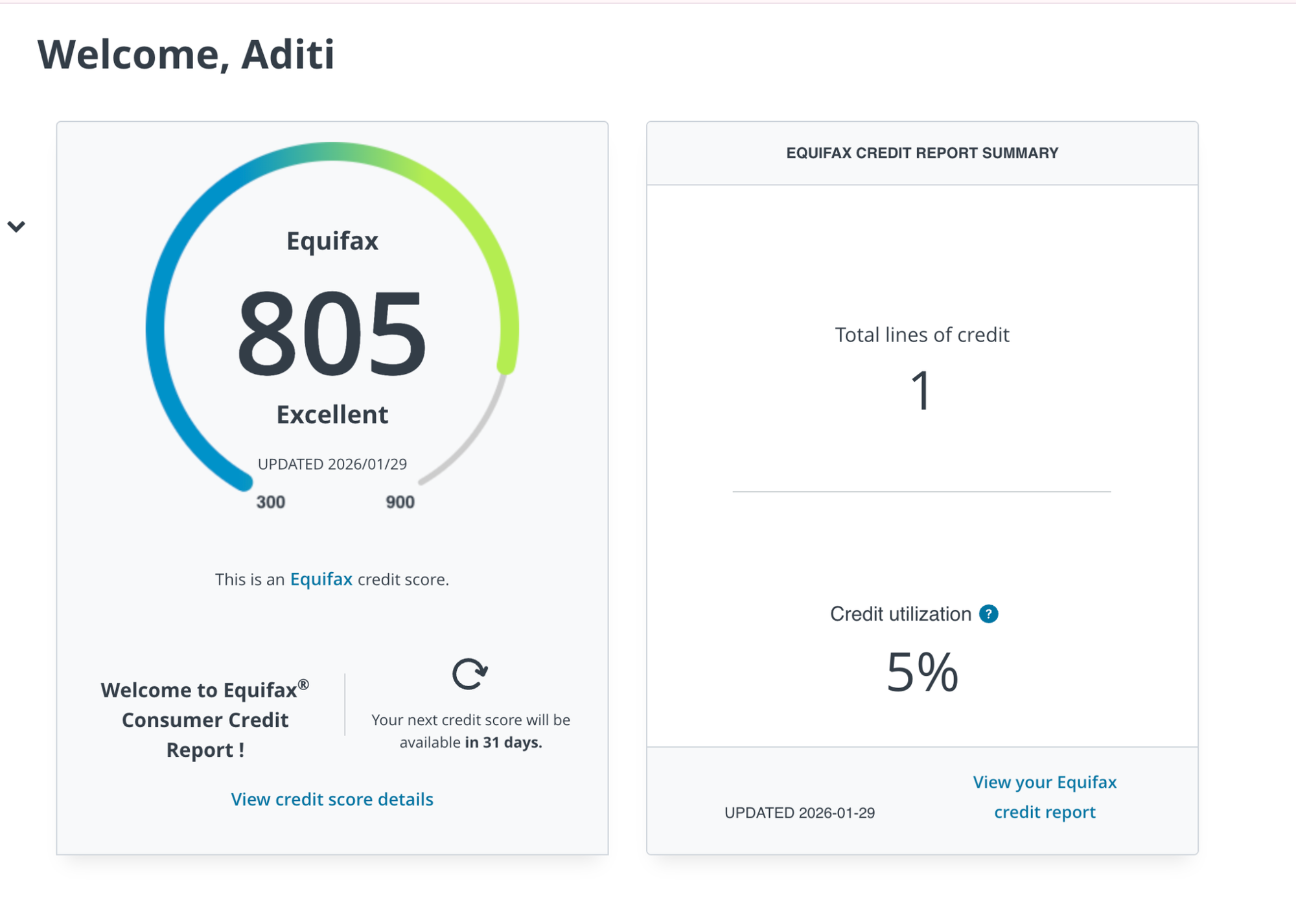The width and height of the screenshot is (1296, 924).
Task: Click the UPDATED 2026-01-29 summary footer date
Action: 800,813
